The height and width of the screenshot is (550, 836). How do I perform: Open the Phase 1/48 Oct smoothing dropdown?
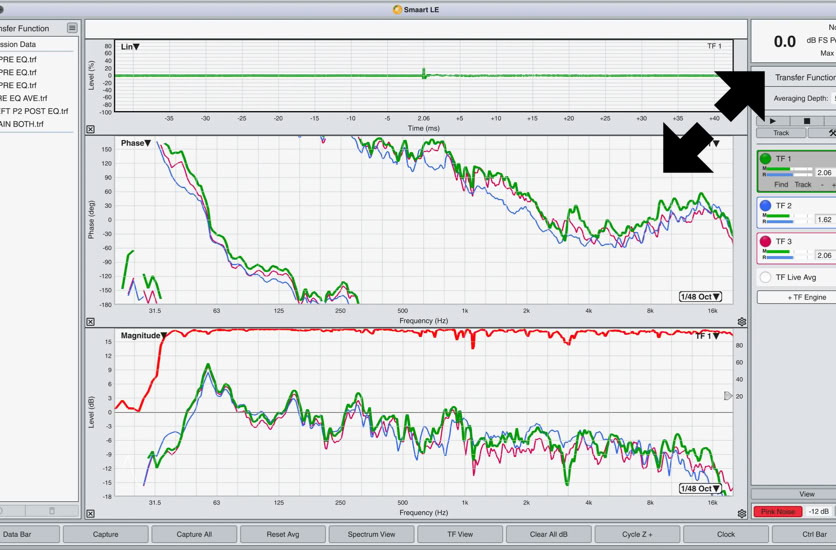pyautogui.click(x=700, y=297)
